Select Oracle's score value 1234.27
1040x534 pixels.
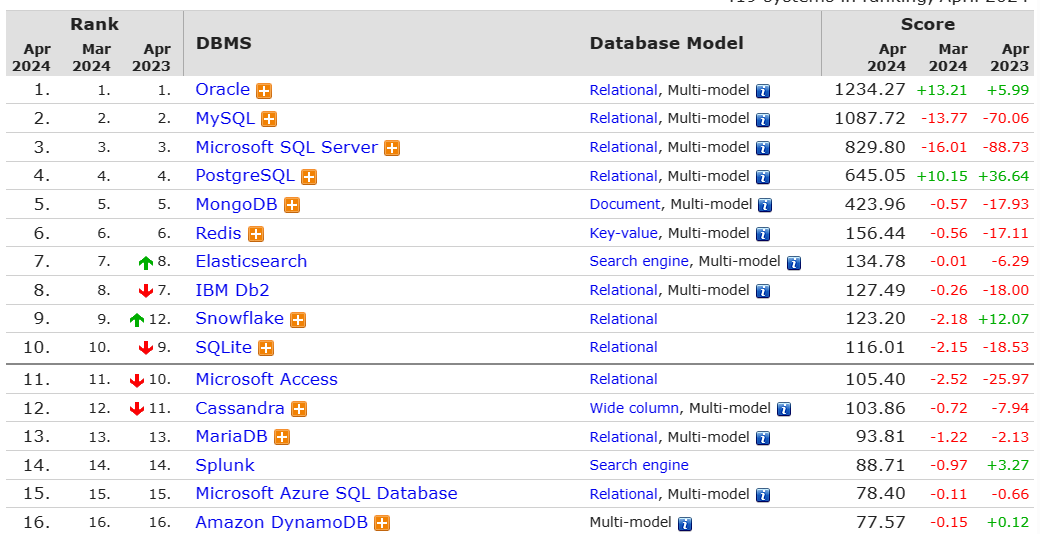pyautogui.click(x=870, y=90)
